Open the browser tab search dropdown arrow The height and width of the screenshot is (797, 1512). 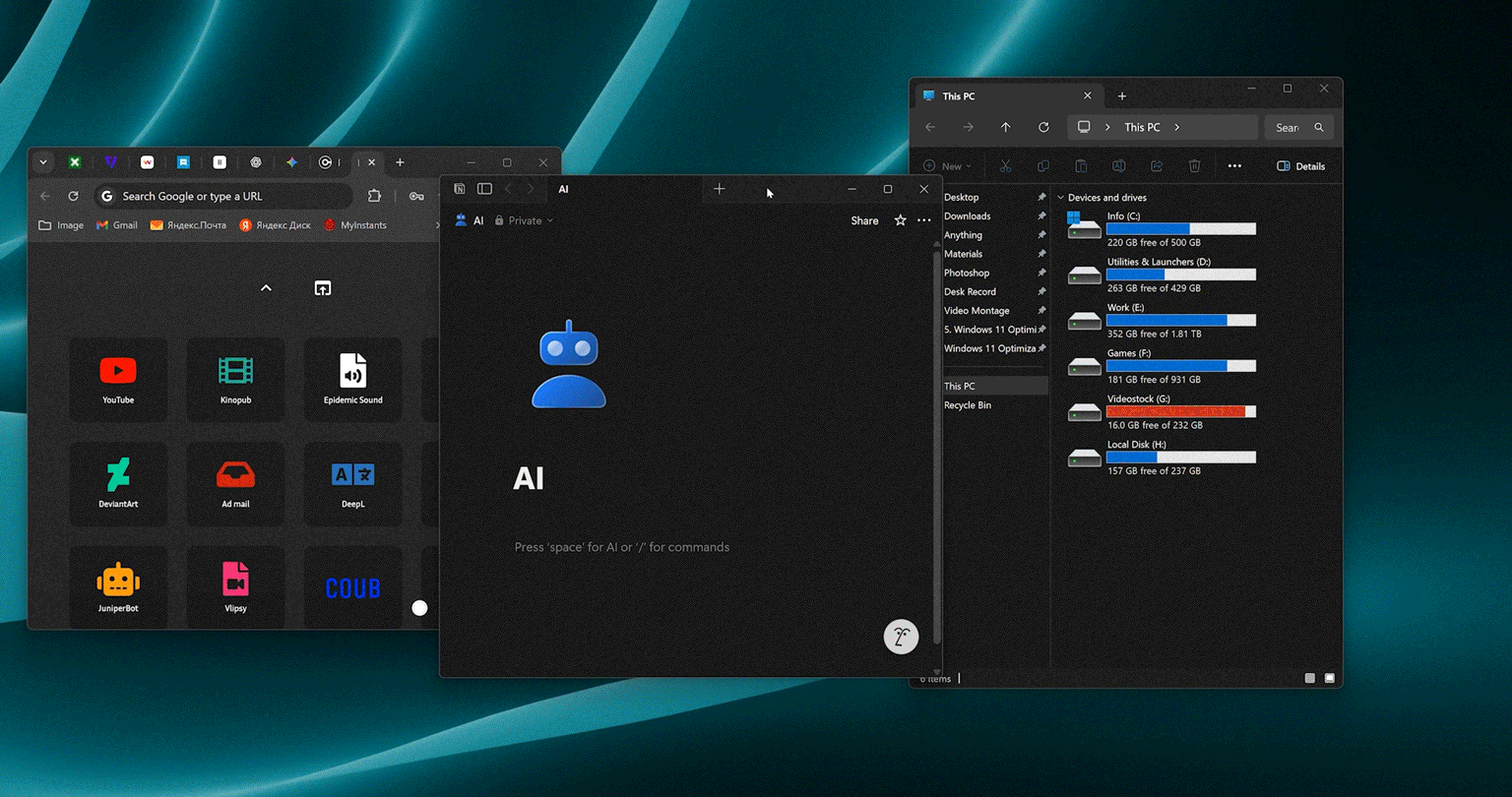click(43, 162)
